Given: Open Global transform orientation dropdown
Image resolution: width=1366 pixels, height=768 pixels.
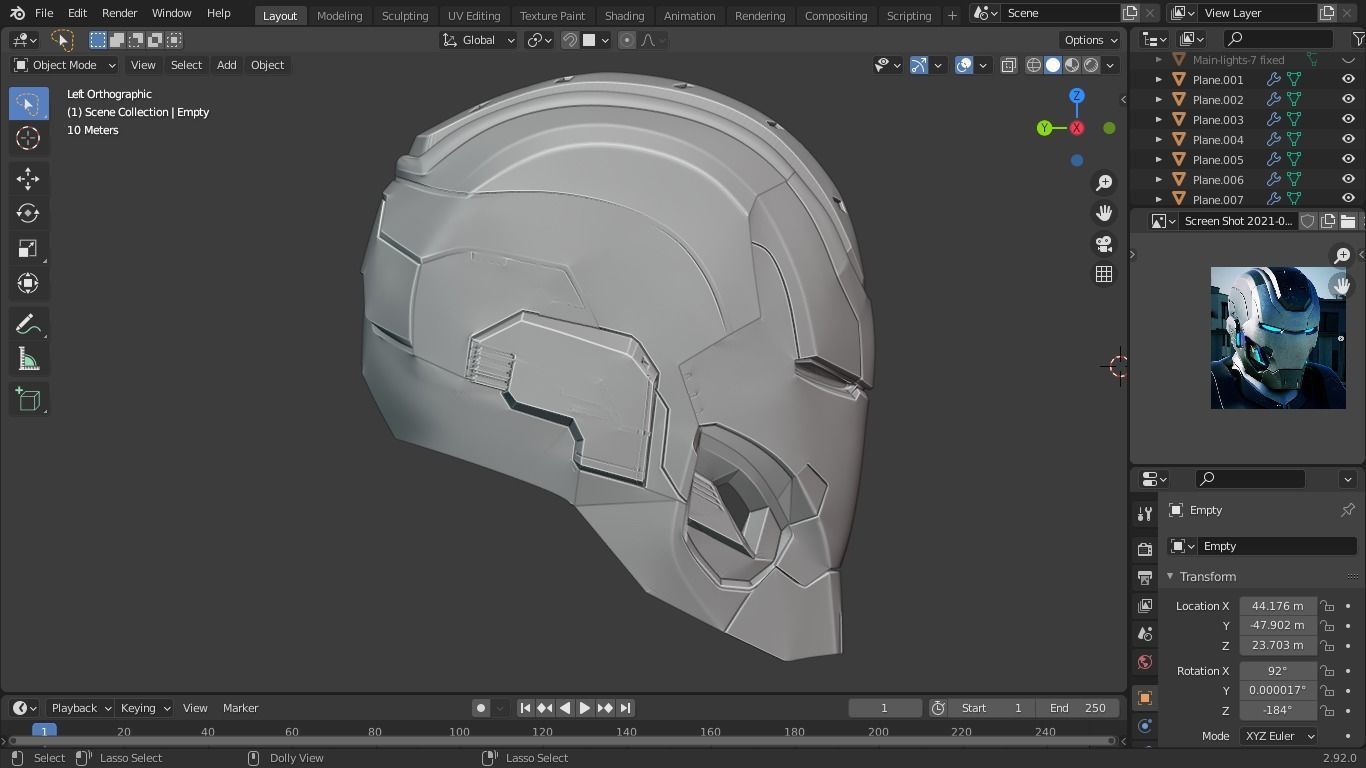Looking at the screenshot, I should click(479, 40).
